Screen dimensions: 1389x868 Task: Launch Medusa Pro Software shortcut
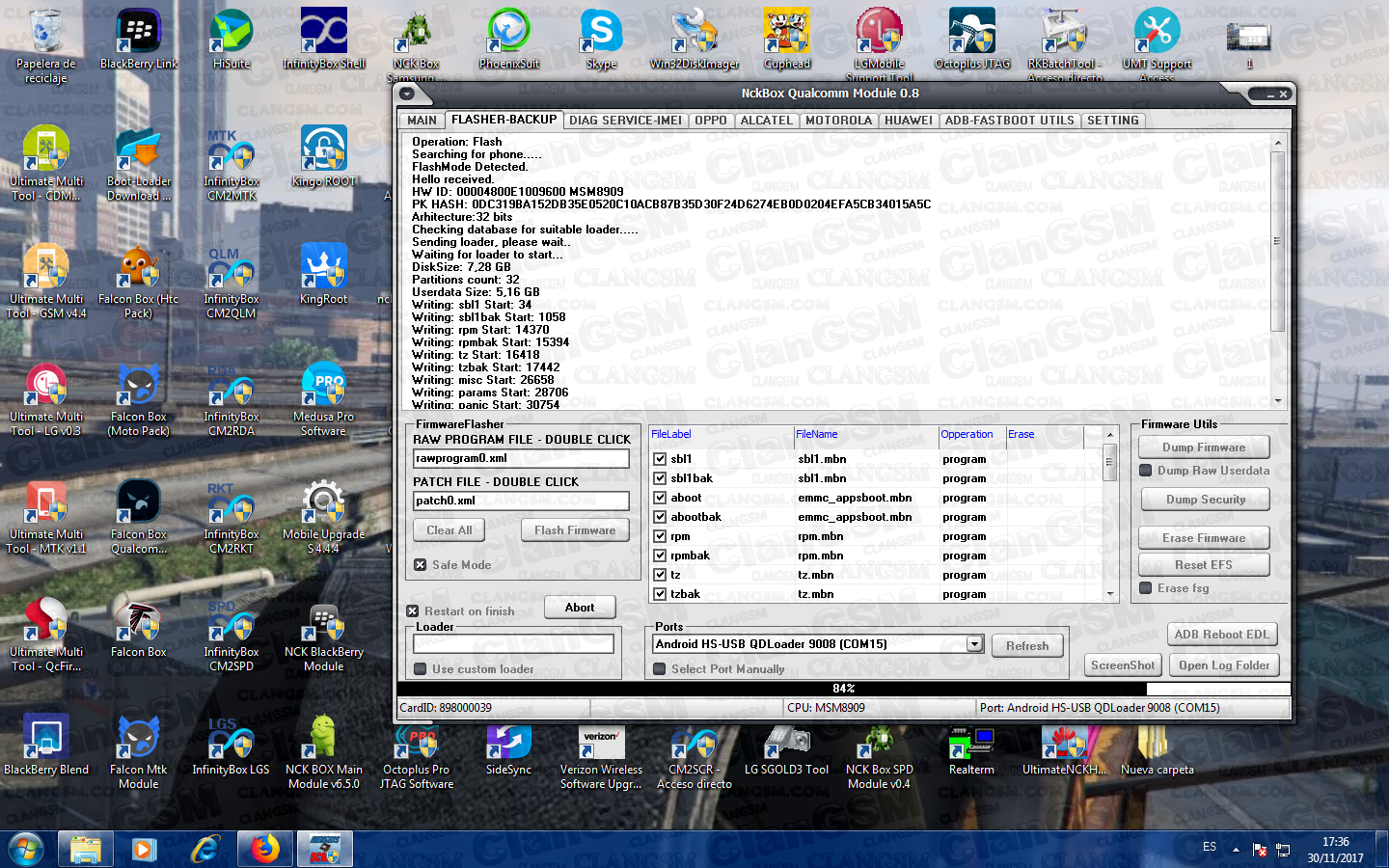(324, 400)
